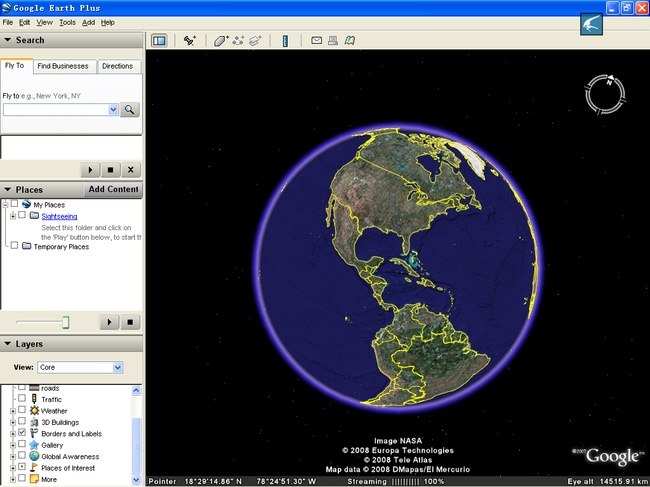Open the Fly to history dropdown
The image size is (650, 487).
[113, 109]
